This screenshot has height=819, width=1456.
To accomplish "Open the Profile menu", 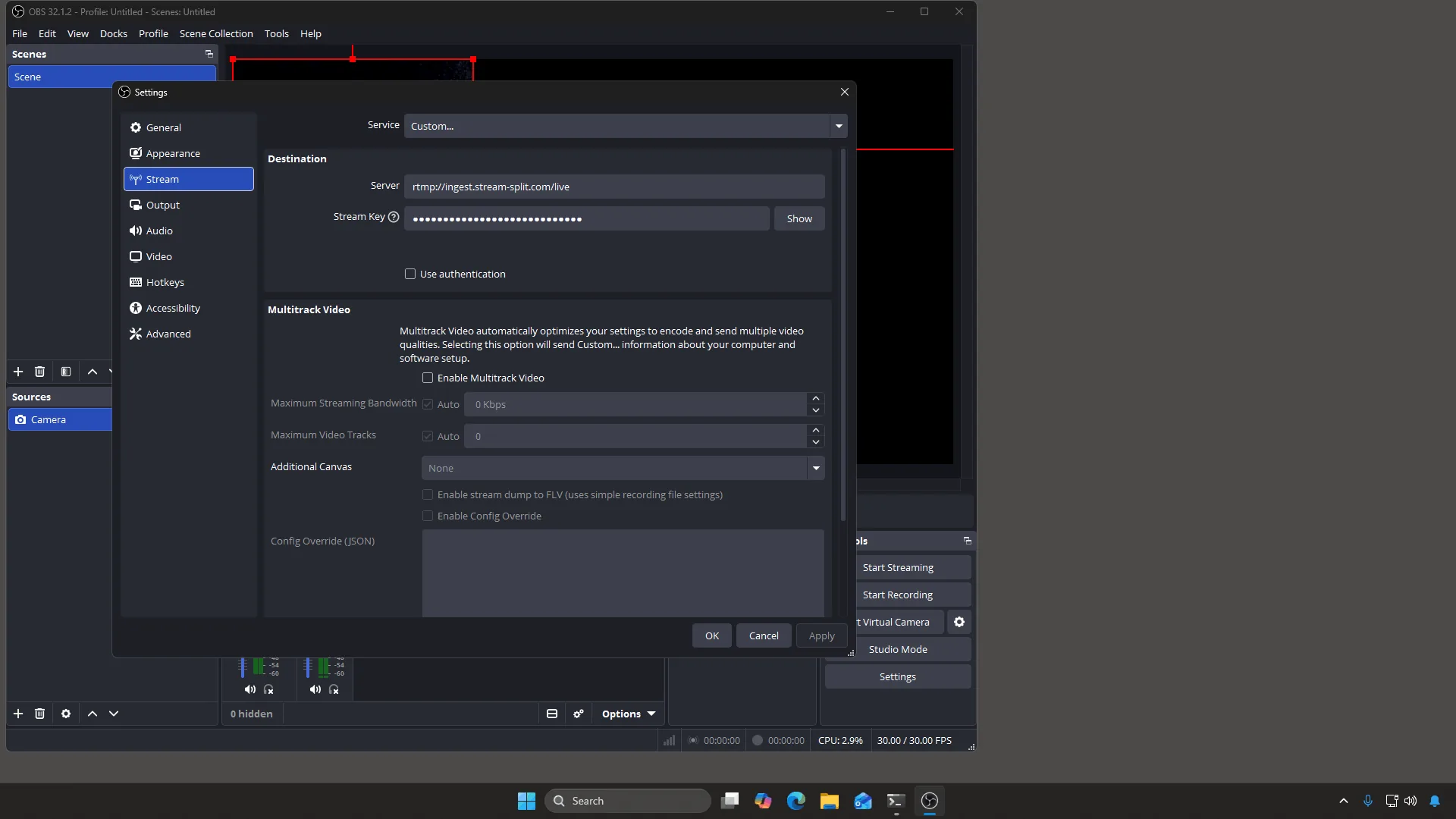I will coord(153,33).
